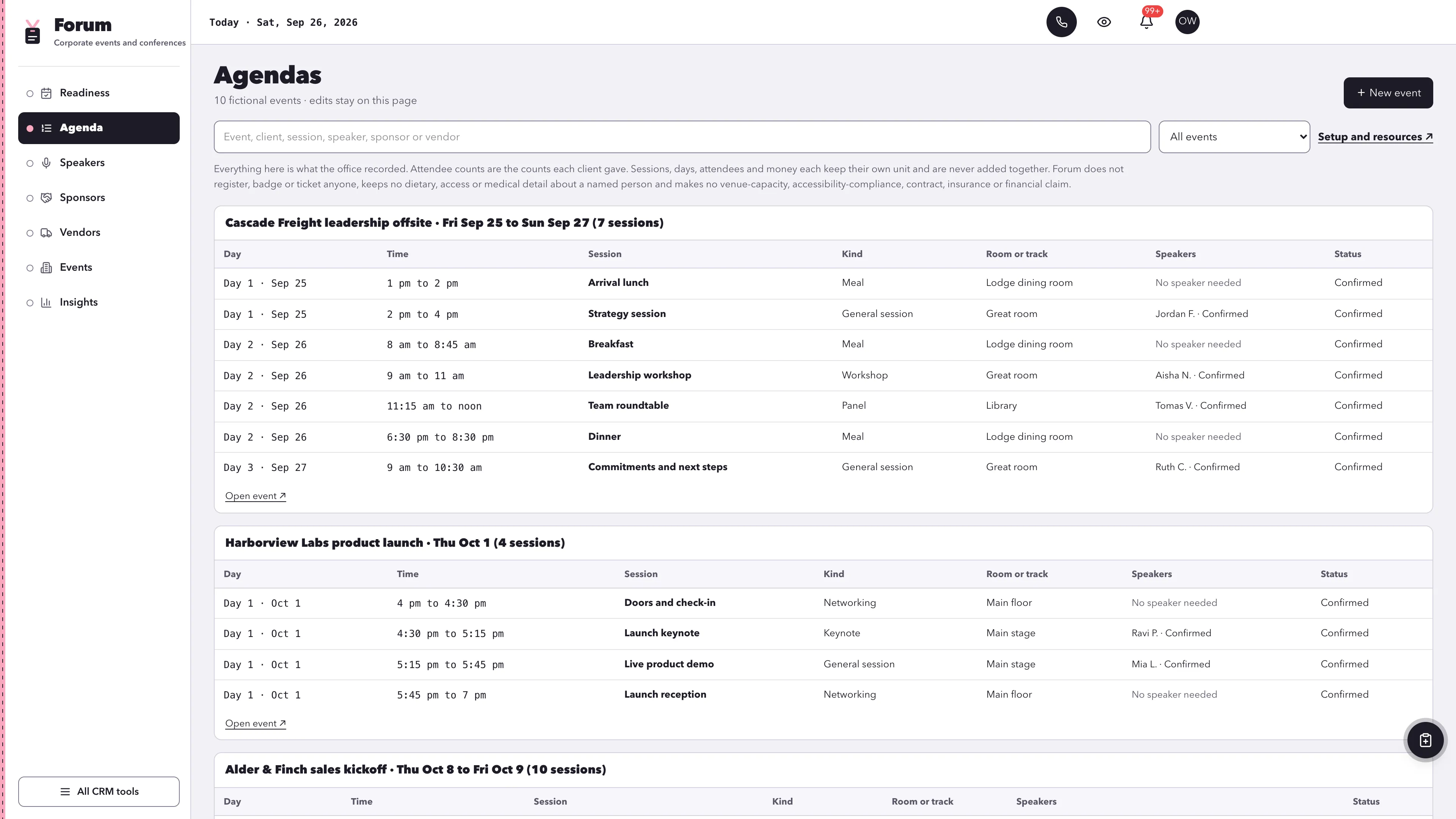Screen dimensions: 1456x819
Task: Toggle the eye view icon in the header
Action: [1104, 22]
